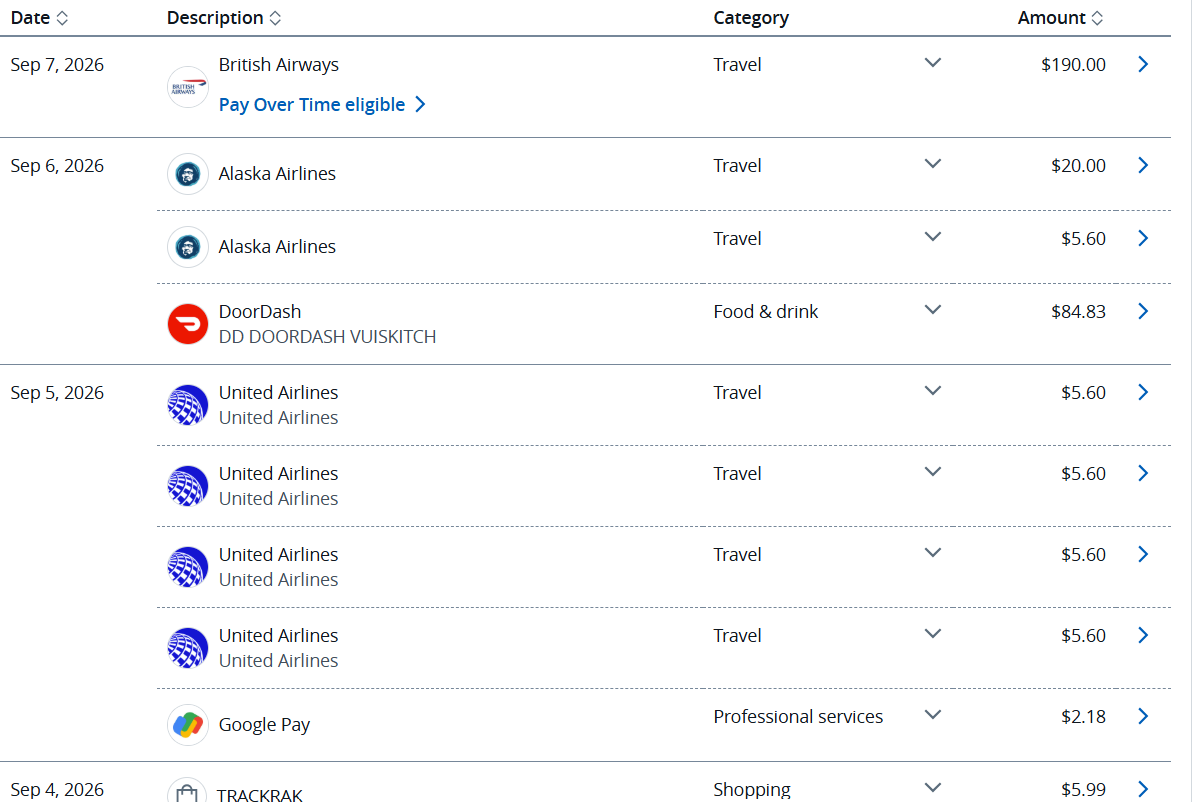
Task: Click the Sep 4, 2026 date
Action: coord(57,790)
